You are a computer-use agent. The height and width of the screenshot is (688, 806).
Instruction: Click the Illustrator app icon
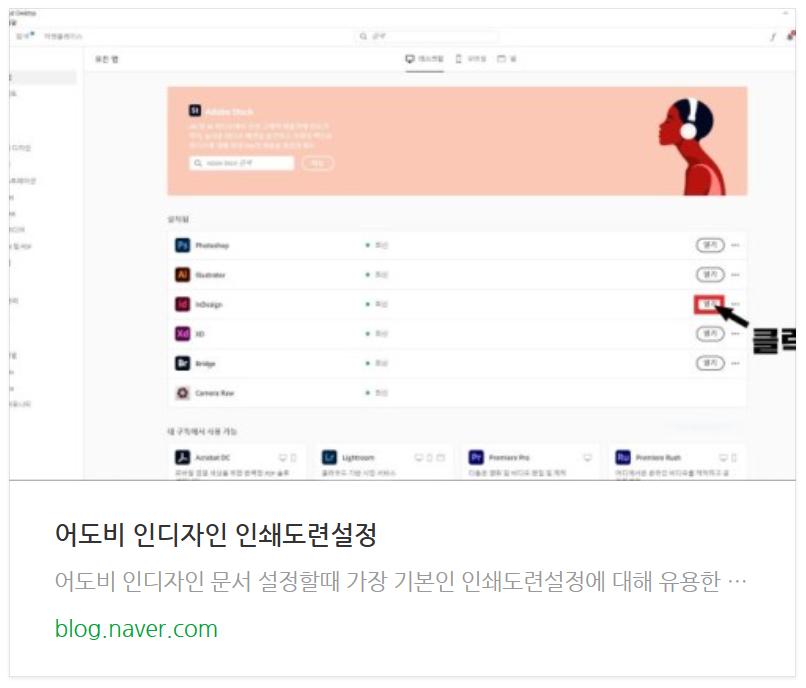point(182,275)
